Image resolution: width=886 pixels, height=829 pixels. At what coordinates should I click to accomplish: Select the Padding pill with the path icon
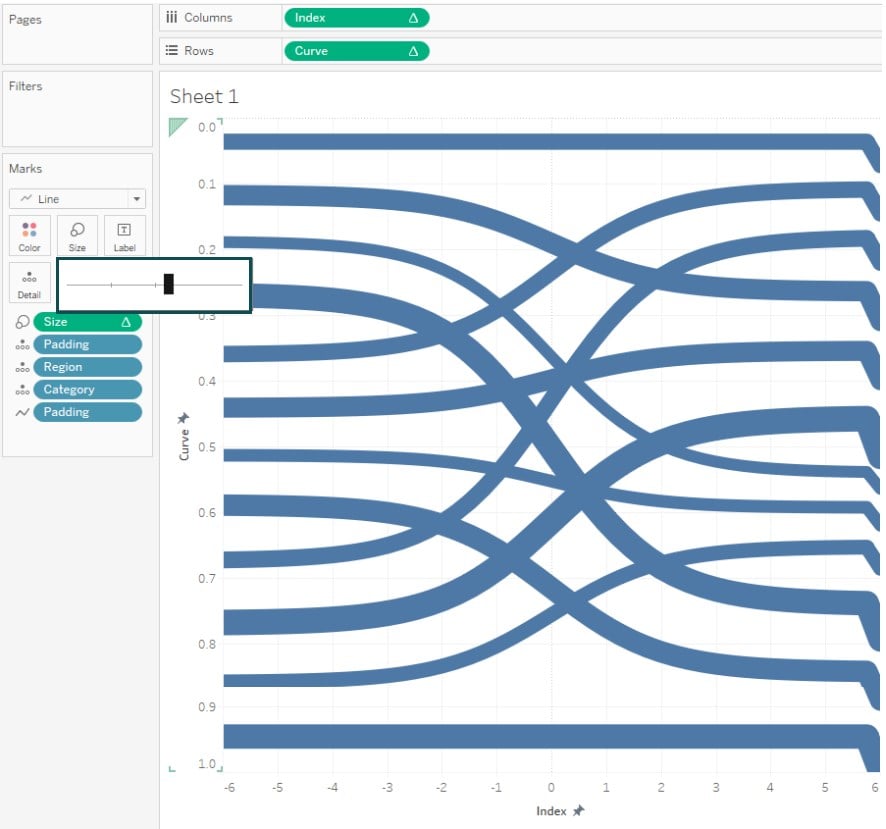[88, 413]
